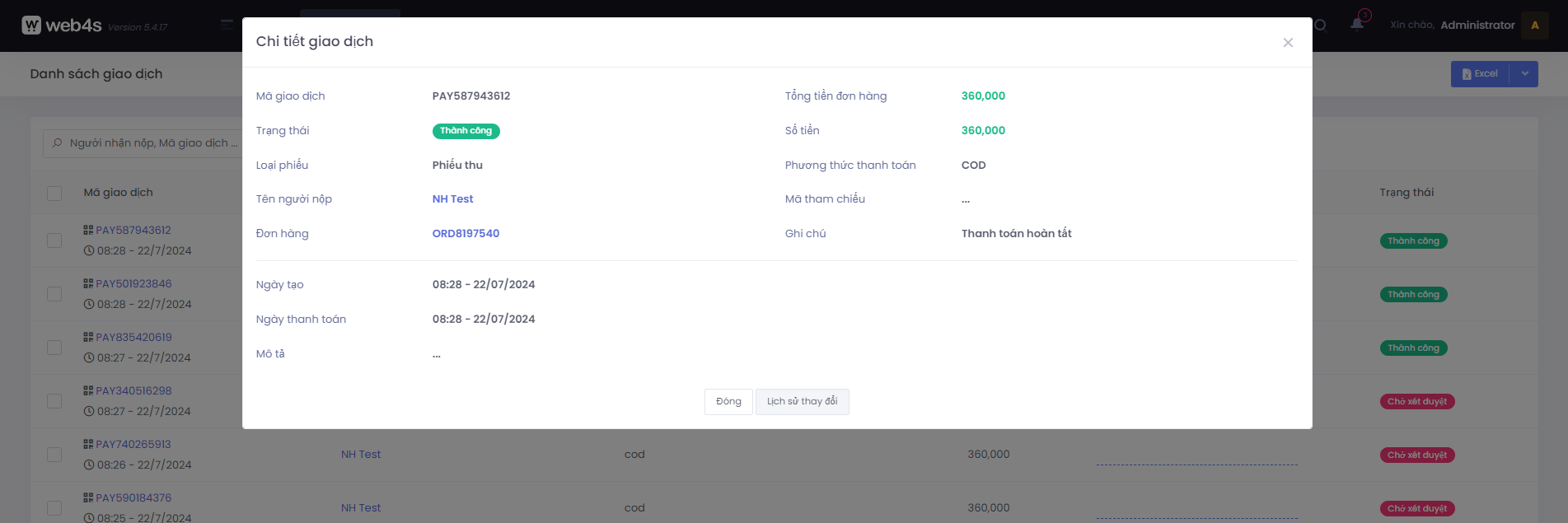Image resolution: width=1568 pixels, height=523 pixels.
Task: Click the Excel file icon
Action: 1467,74
